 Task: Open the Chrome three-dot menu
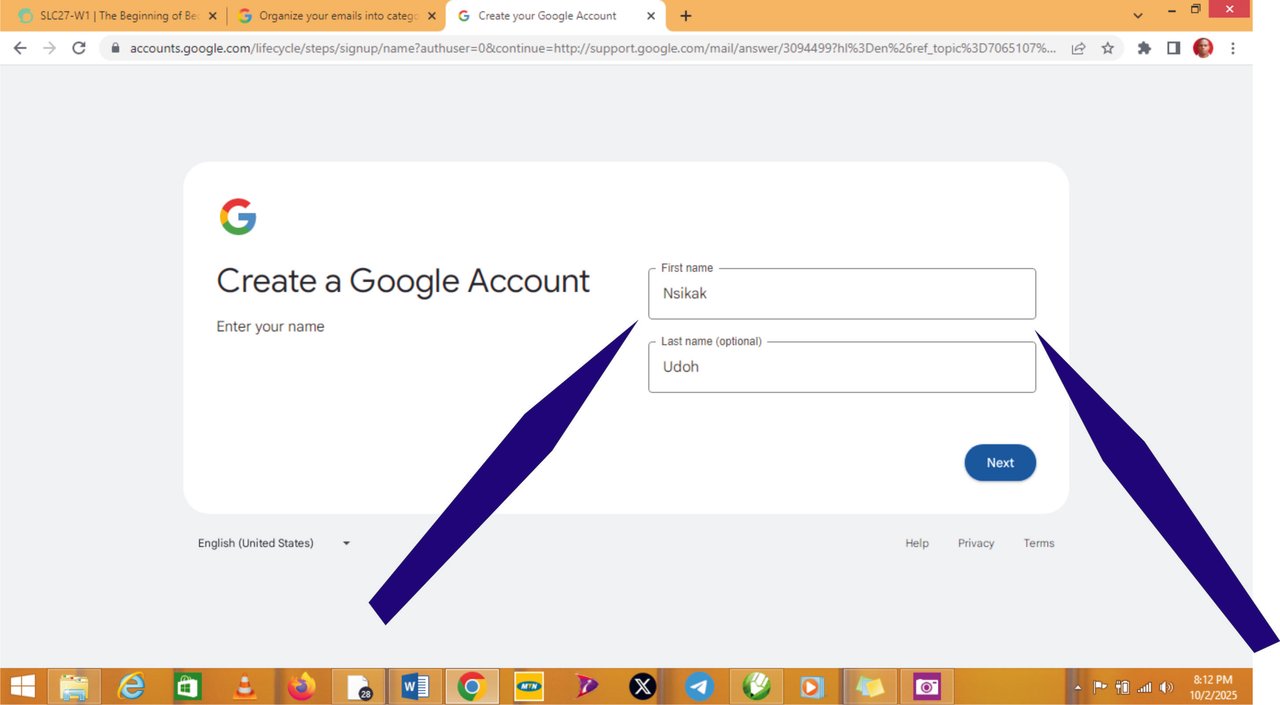[1232, 48]
